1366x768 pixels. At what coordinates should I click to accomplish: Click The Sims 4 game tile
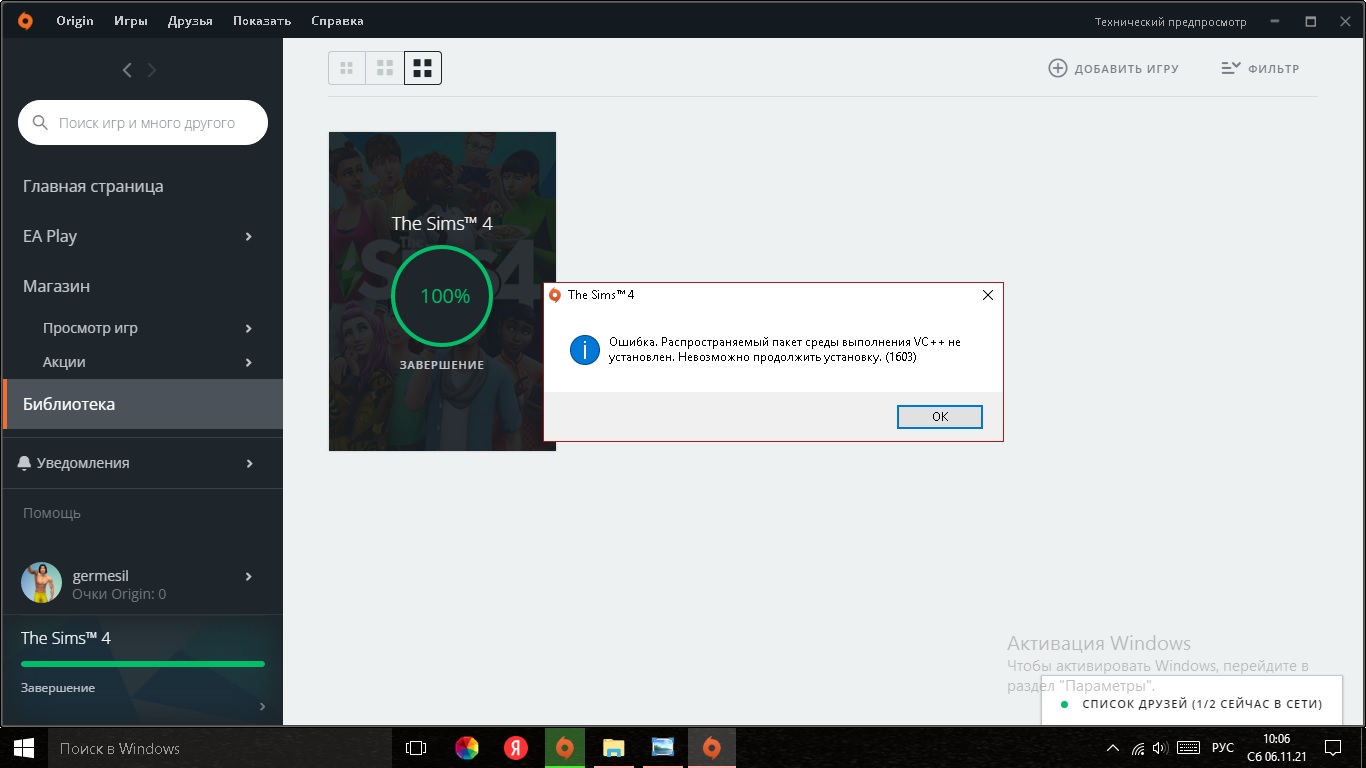coord(442,291)
